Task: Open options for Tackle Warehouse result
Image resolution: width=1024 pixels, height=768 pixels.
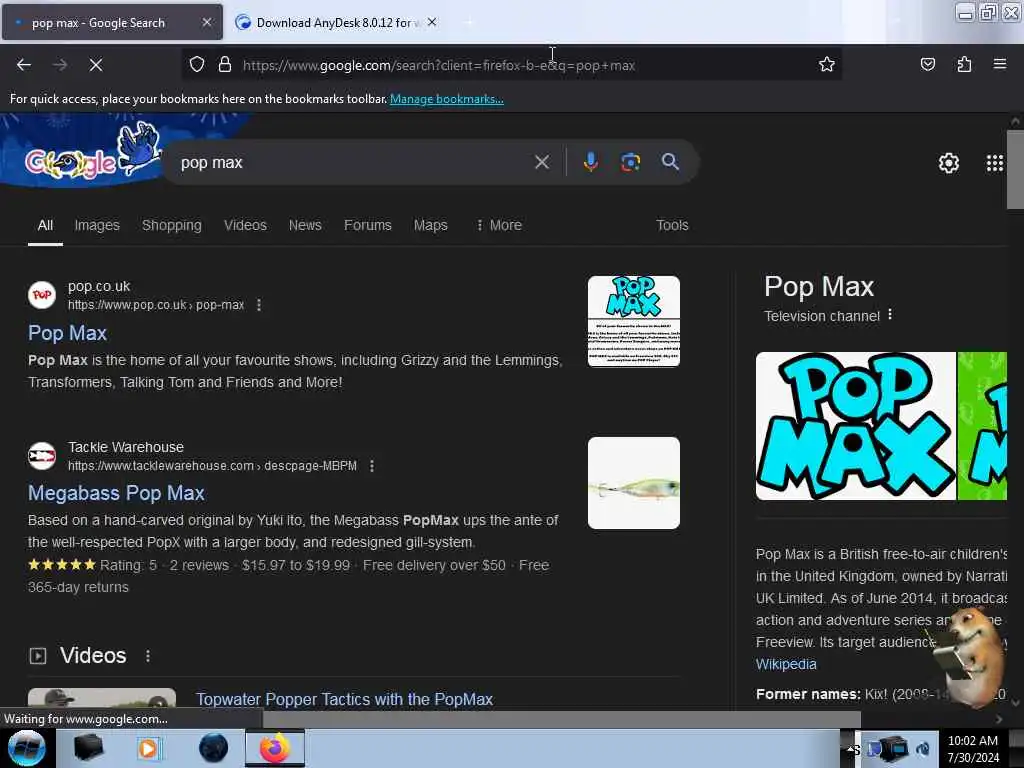Action: [x=372, y=466]
